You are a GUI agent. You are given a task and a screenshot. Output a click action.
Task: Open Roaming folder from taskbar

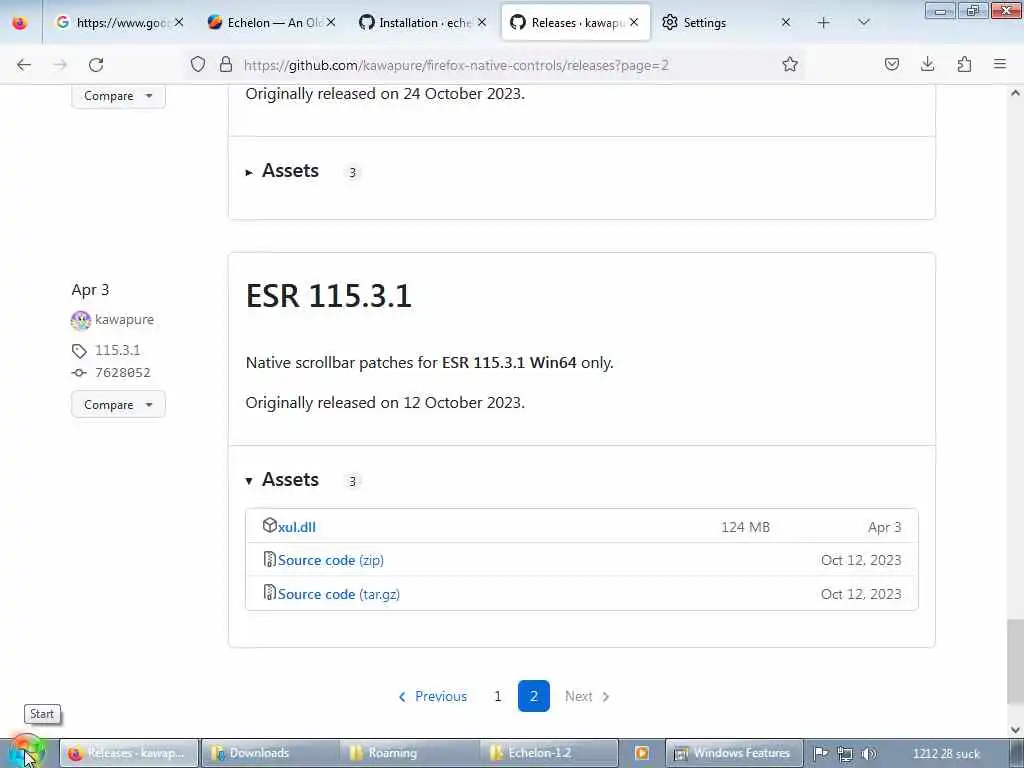coord(409,753)
